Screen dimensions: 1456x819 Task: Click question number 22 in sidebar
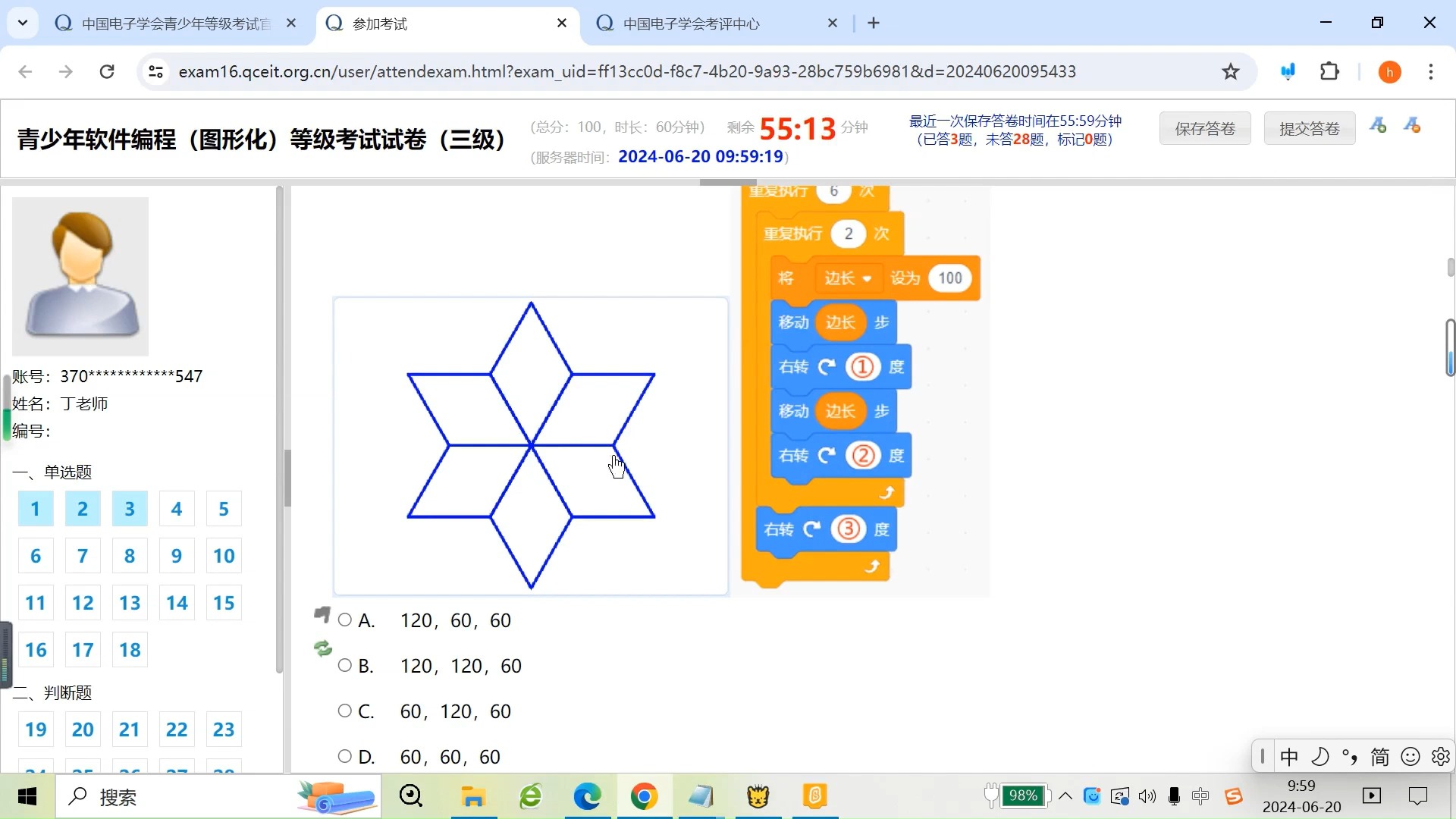[176, 730]
